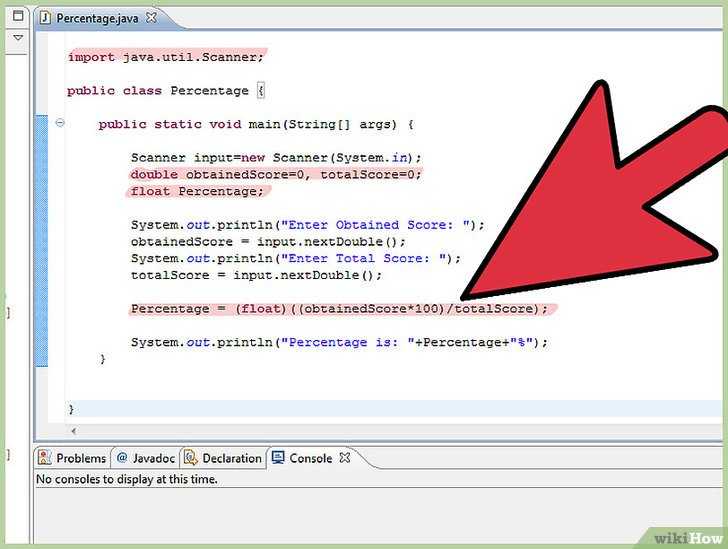Open the view menu down-arrow in left panel

point(18,38)
